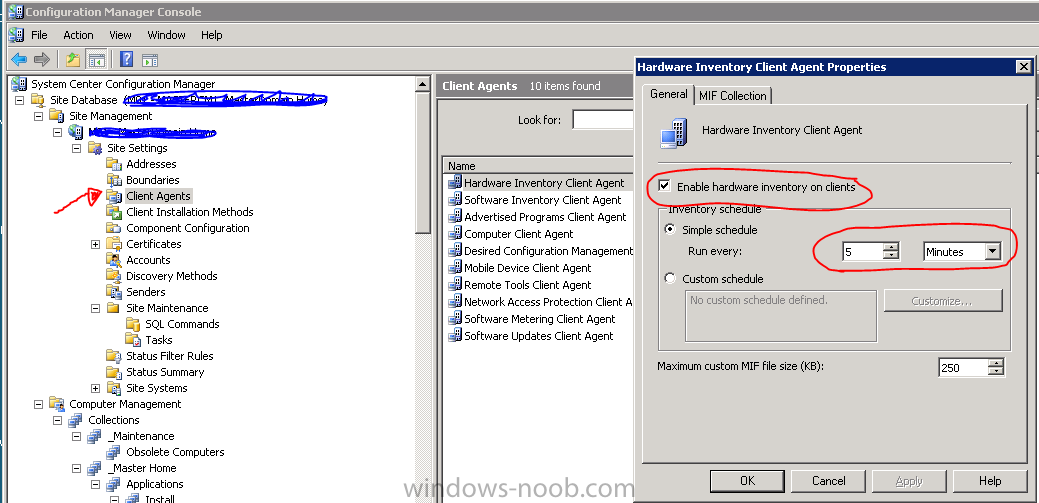Toggle the Show/Hide action pane icon
This screenshot has height=503, width=1039.
point(150,60)
